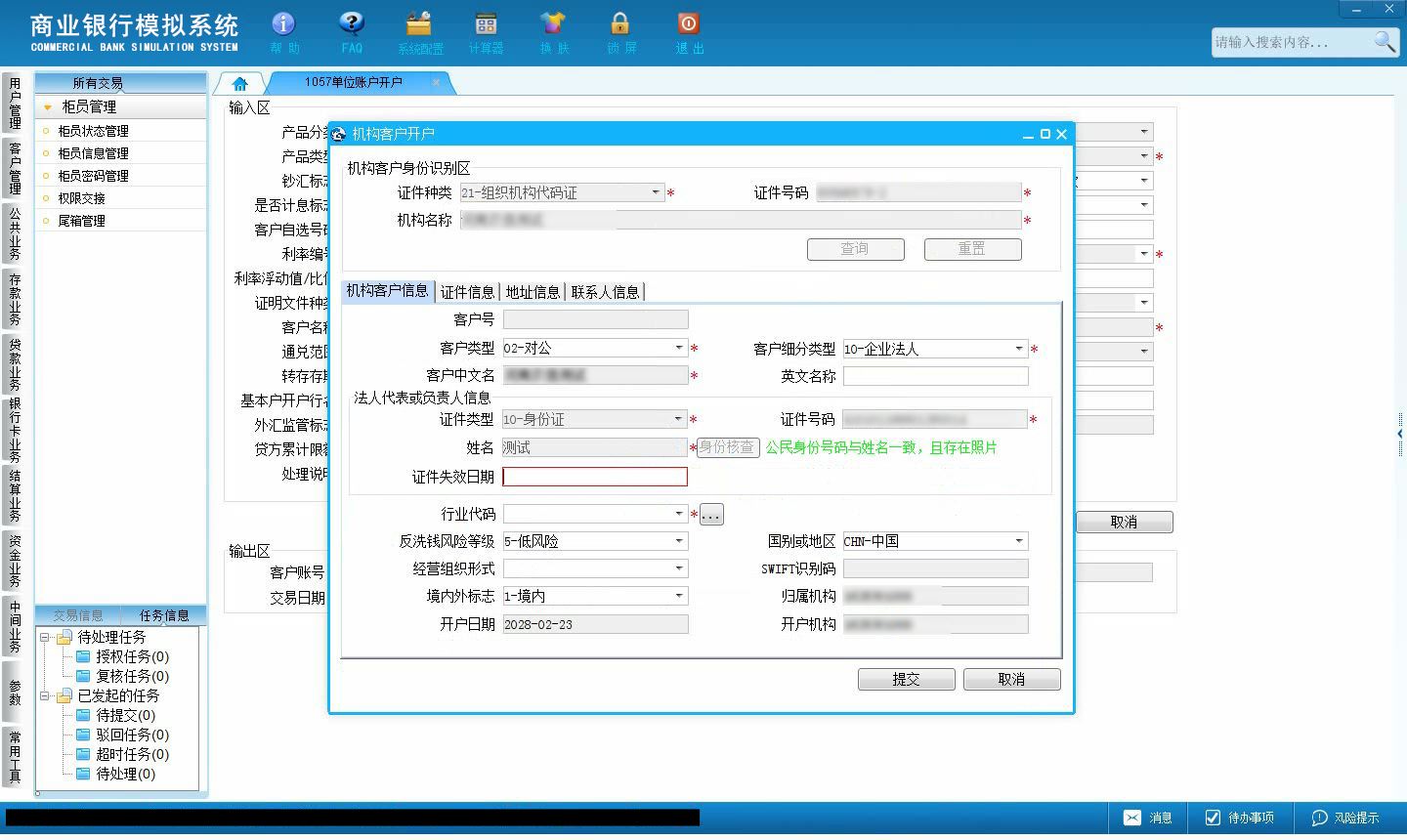Switch to 证件信息 tab
Viewport: 1407px width, 840px height.
[x=467, y=291]
